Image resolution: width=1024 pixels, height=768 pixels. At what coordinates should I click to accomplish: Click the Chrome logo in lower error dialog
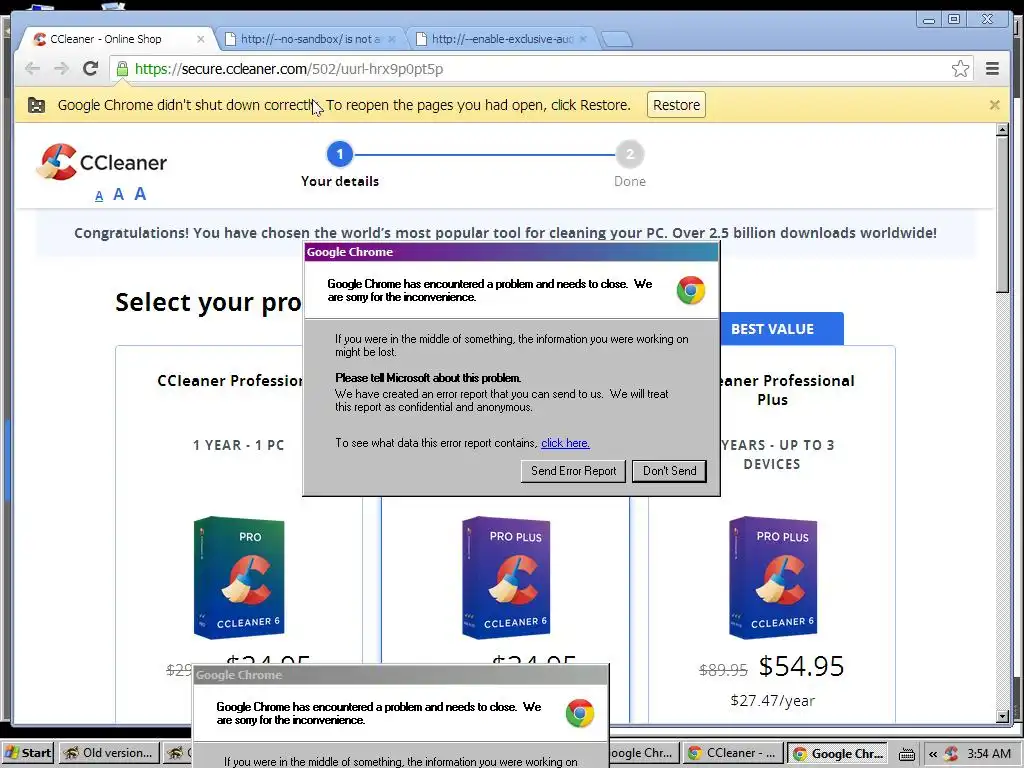point(579,713)
